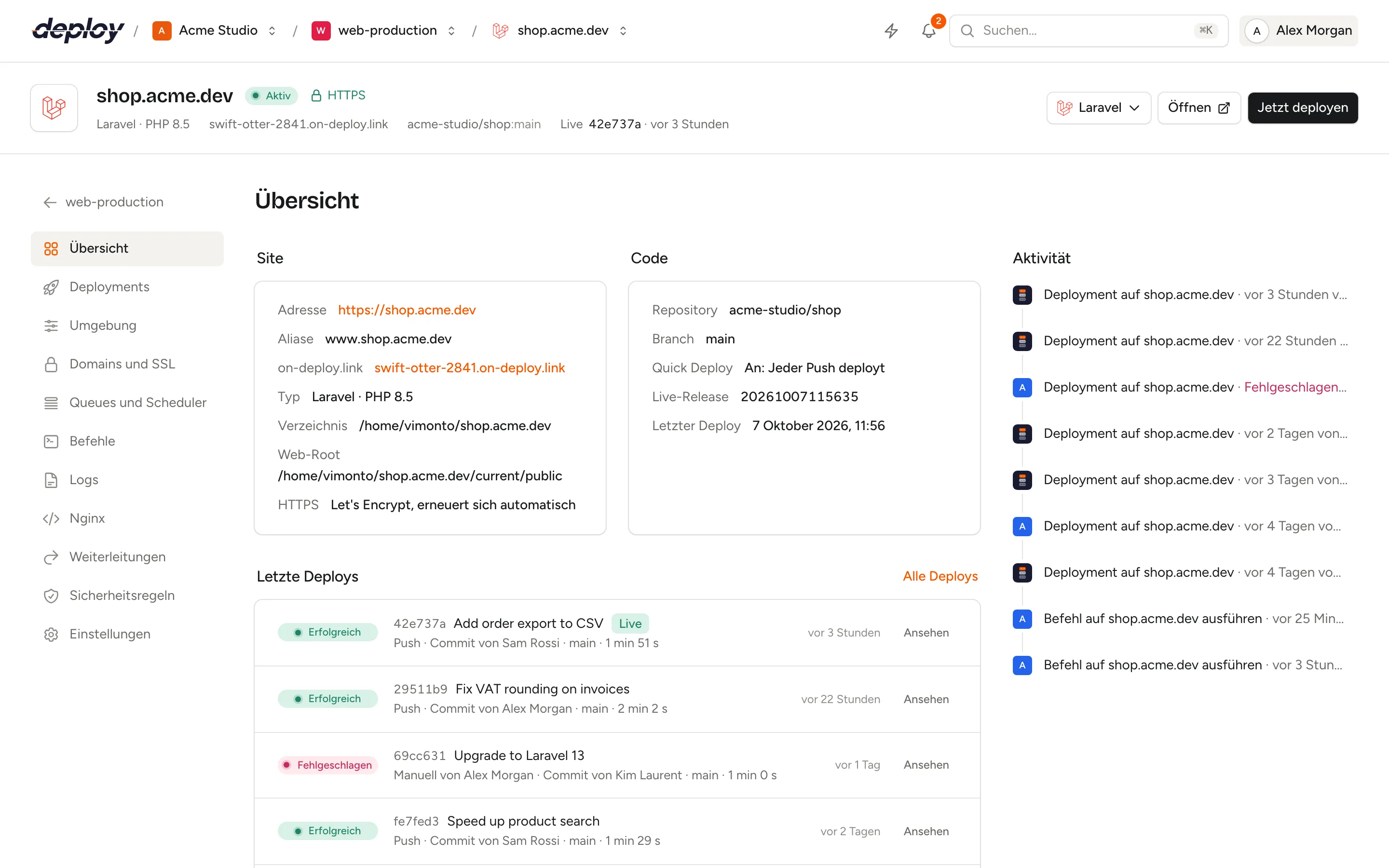Click the padlock icon for Domains und SSL
This screenshot has width=1389, height=868.
[51, 364]
